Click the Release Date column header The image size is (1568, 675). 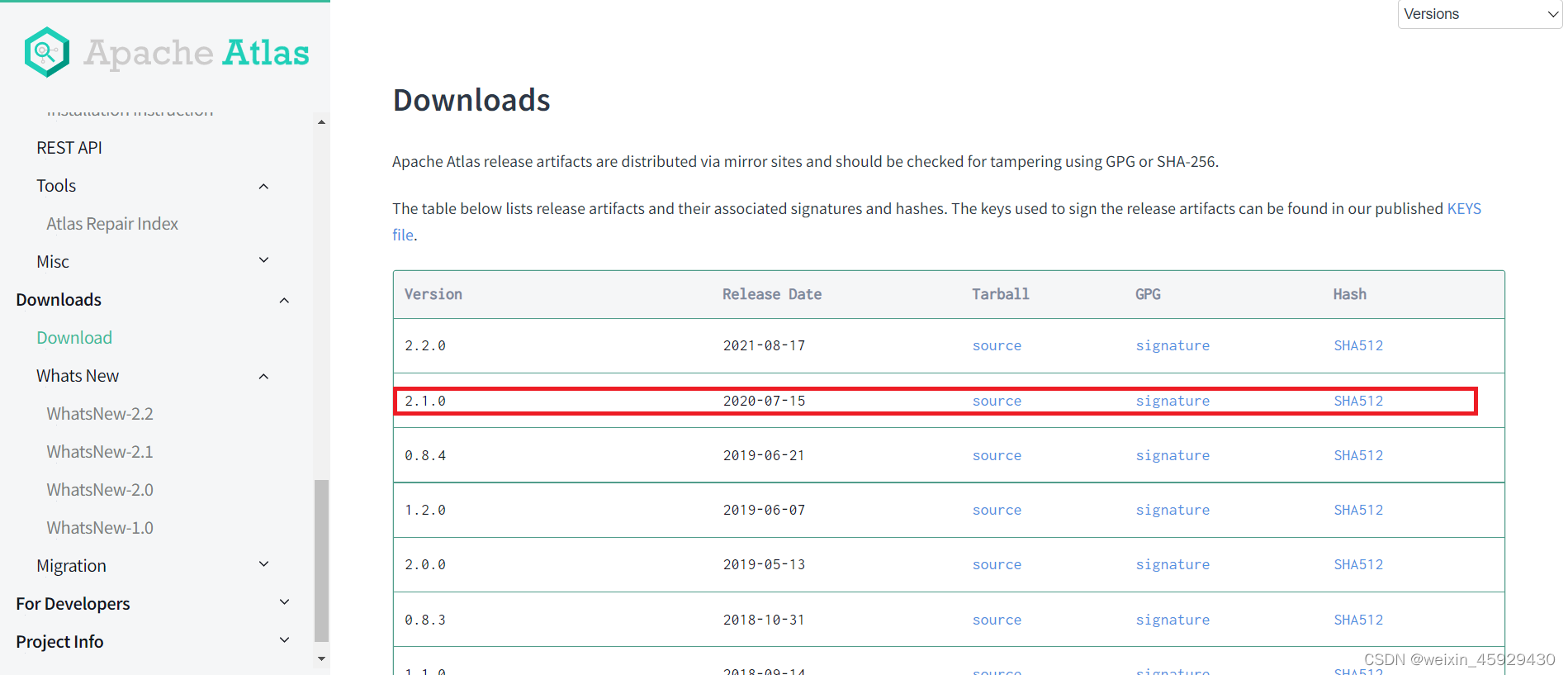pyautogui.click(x=772, y=294)
